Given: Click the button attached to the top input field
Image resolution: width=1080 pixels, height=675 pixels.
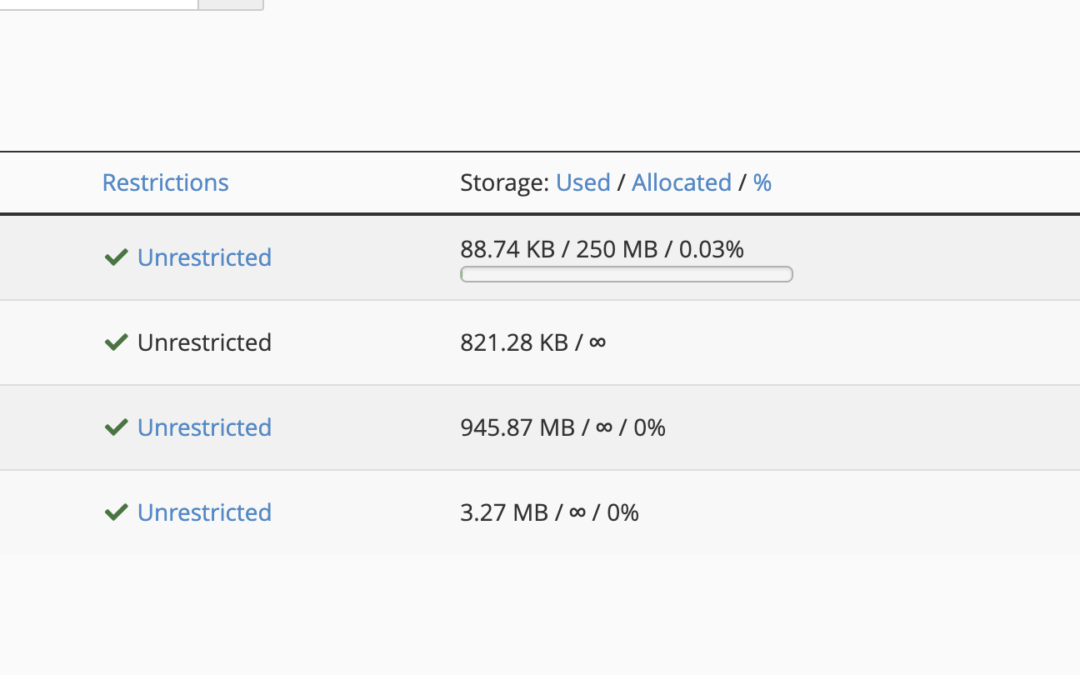Looking at the screenshot, I should 231,4.
